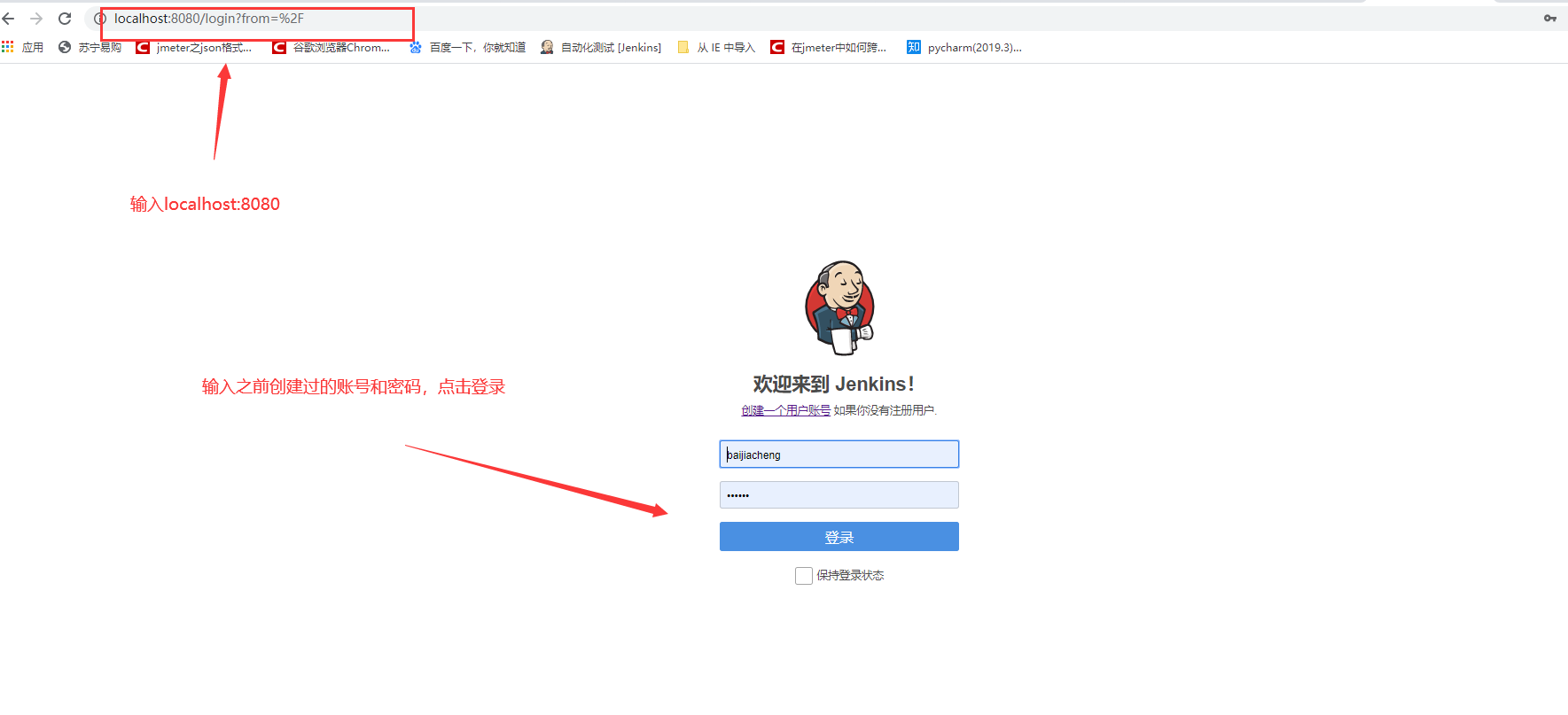The width and height of the screenshot is (1568, 715).
Task: Open the pycharm(2019.3)... bookmark
Action: 964,48
